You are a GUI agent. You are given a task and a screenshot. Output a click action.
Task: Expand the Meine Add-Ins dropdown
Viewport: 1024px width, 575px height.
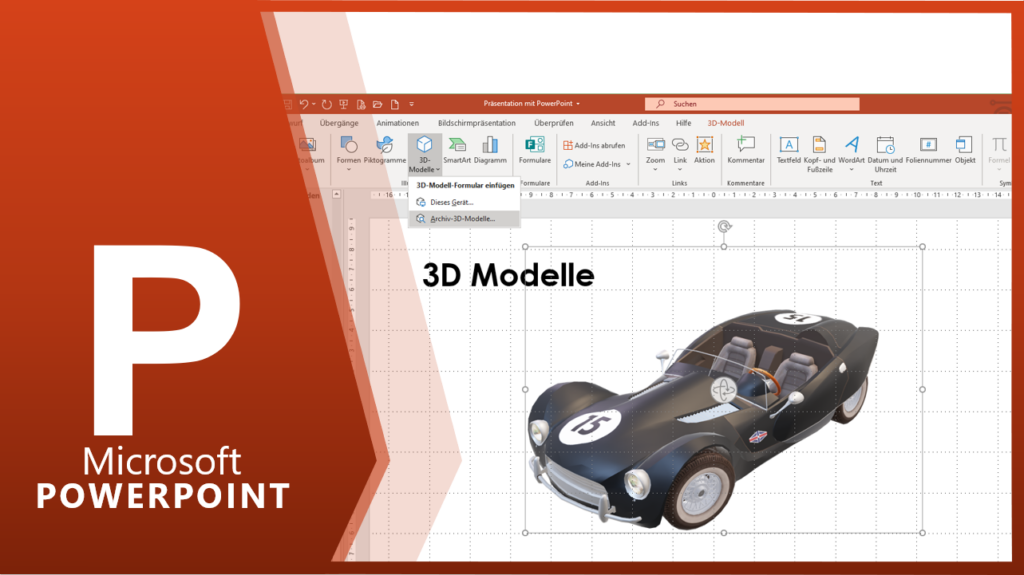point(628,164)
